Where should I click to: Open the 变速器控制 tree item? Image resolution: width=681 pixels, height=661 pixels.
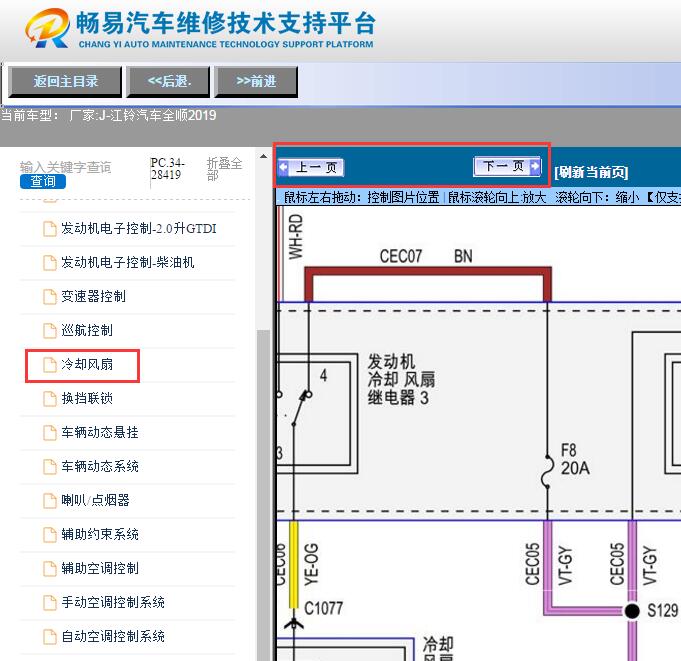(x=93, y=296)
